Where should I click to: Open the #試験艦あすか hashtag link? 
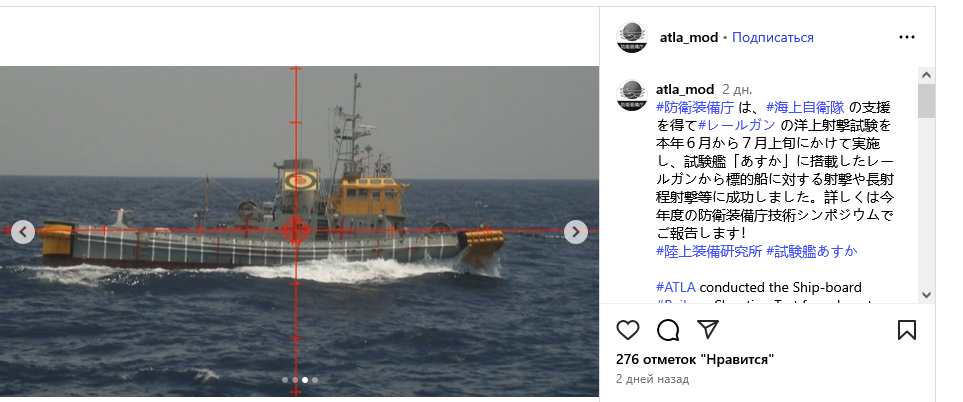tap(811, 251)
